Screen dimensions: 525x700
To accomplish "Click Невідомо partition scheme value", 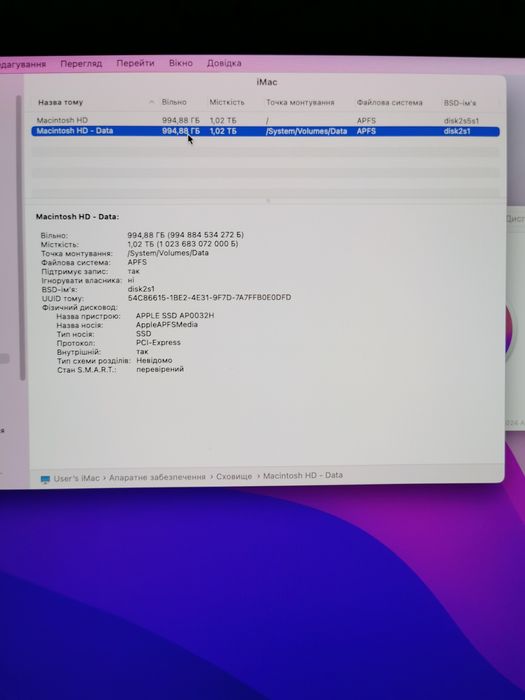I will pyautogui.click(x=154, y=360).
